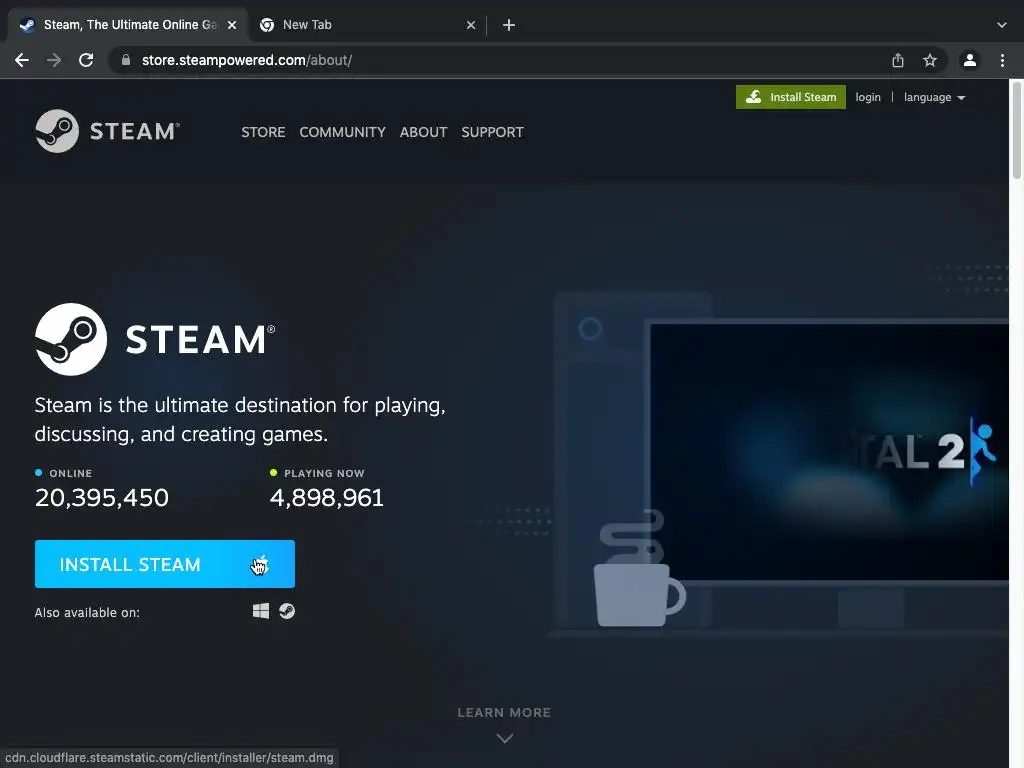
Task: Close the Steam tab
Action: click(232, 25)
